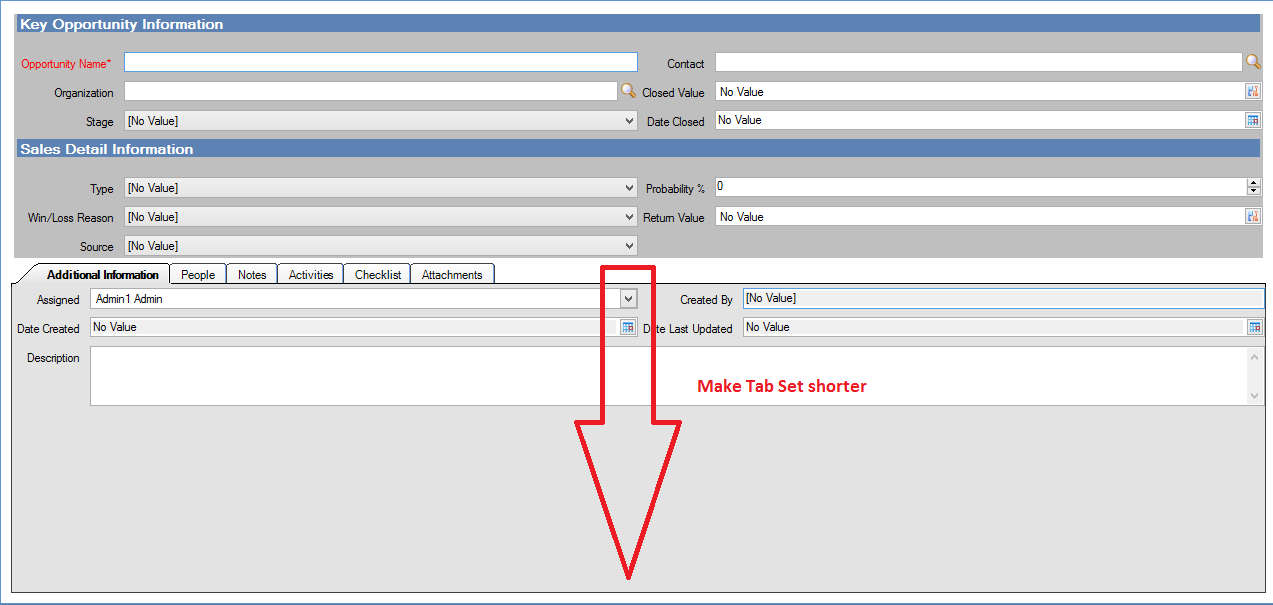
Task: Switch to the Notes tab
Action: click(x=252, y=275)
